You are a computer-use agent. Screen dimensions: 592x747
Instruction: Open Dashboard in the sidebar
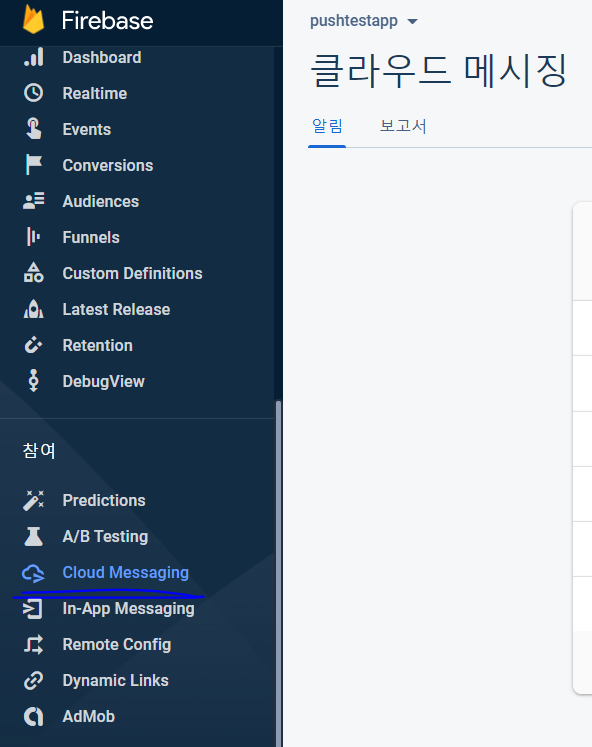click(102, 57)
